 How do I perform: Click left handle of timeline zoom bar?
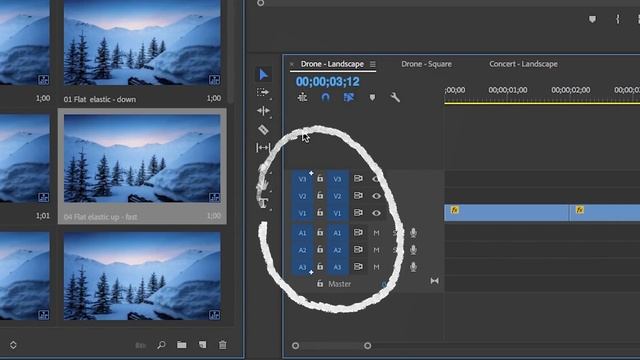click(x=296, y=346)
